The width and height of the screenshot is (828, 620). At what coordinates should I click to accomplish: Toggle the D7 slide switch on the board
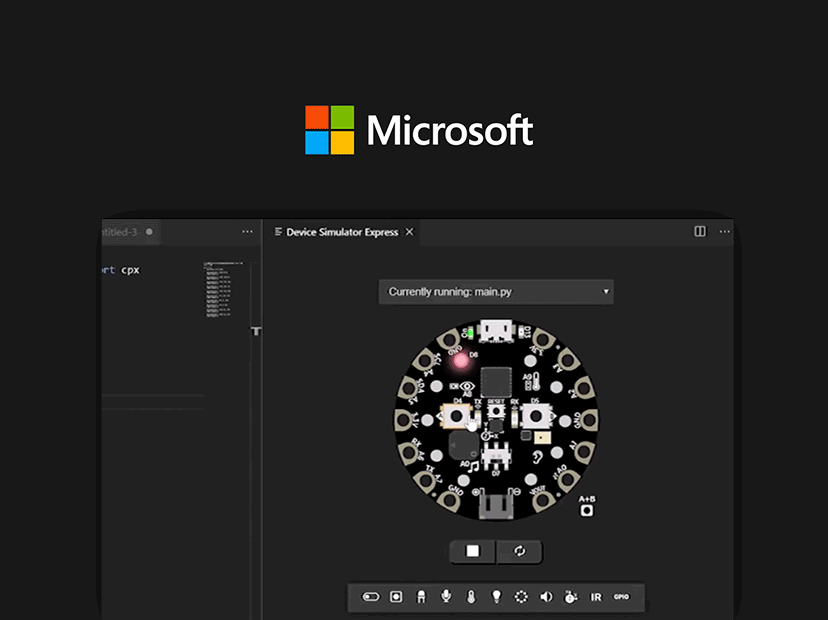(x=496, y=456)
